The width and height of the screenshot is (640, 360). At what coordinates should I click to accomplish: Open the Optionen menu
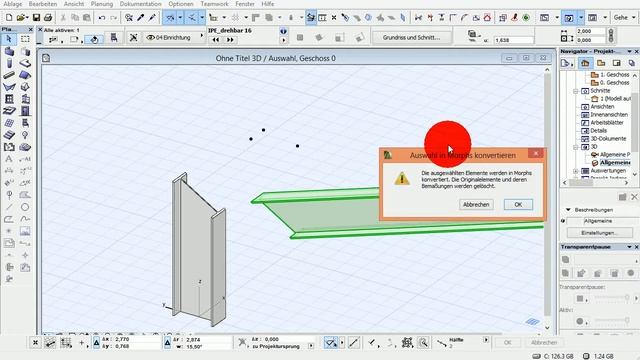pos(181,4)
